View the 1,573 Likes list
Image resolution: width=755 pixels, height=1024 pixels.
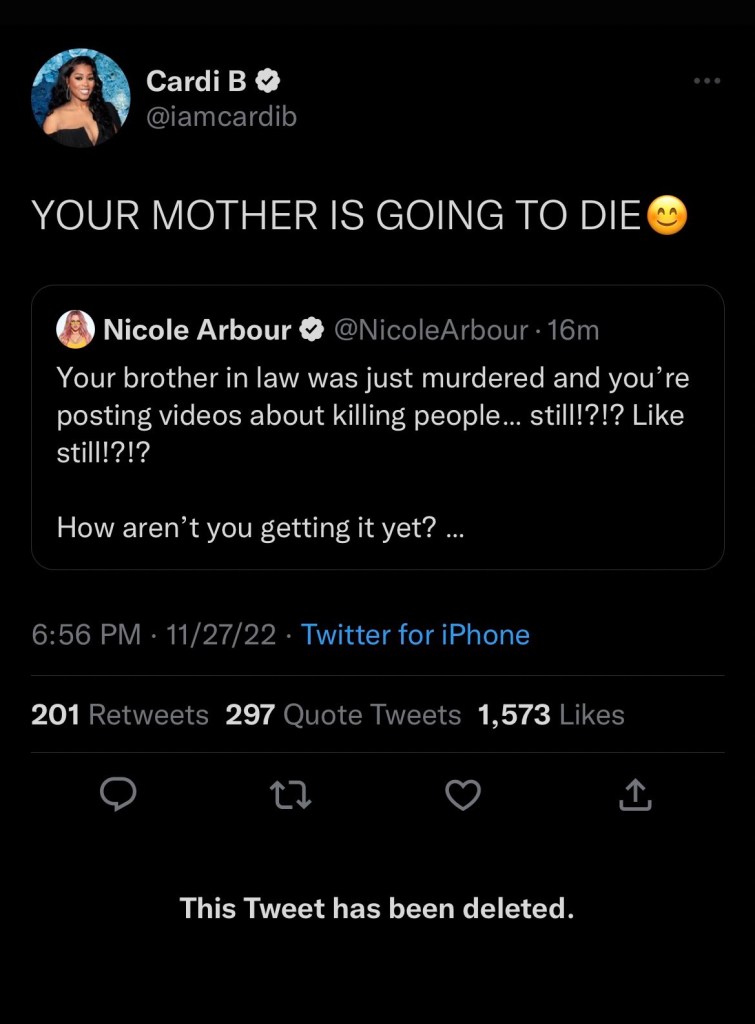click(x=550, y=715)
